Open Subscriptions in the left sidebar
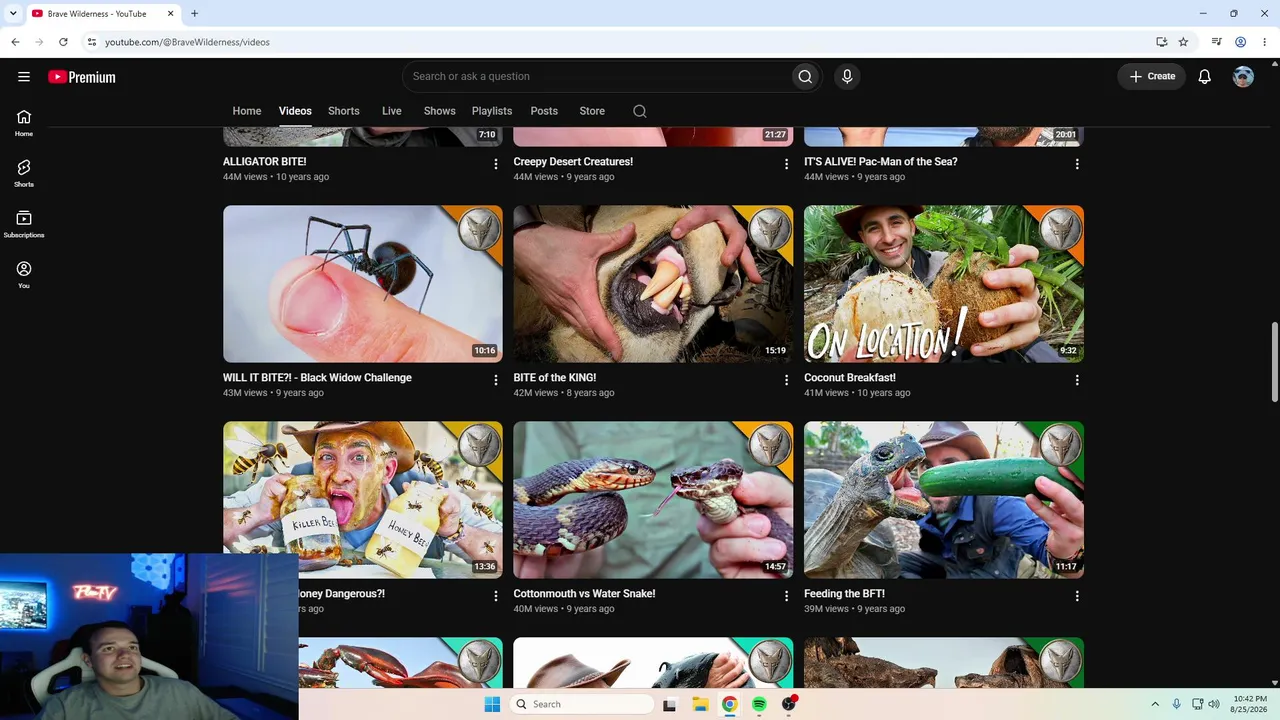The width and height of the screenshot is (1280, 720). [x=24, y=224]
